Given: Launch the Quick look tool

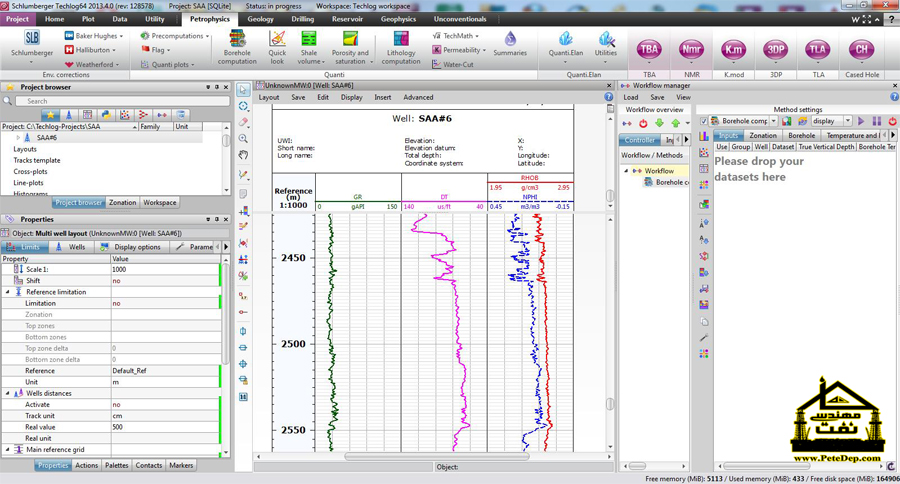Looking at the screenshot, I should [277, 48].
